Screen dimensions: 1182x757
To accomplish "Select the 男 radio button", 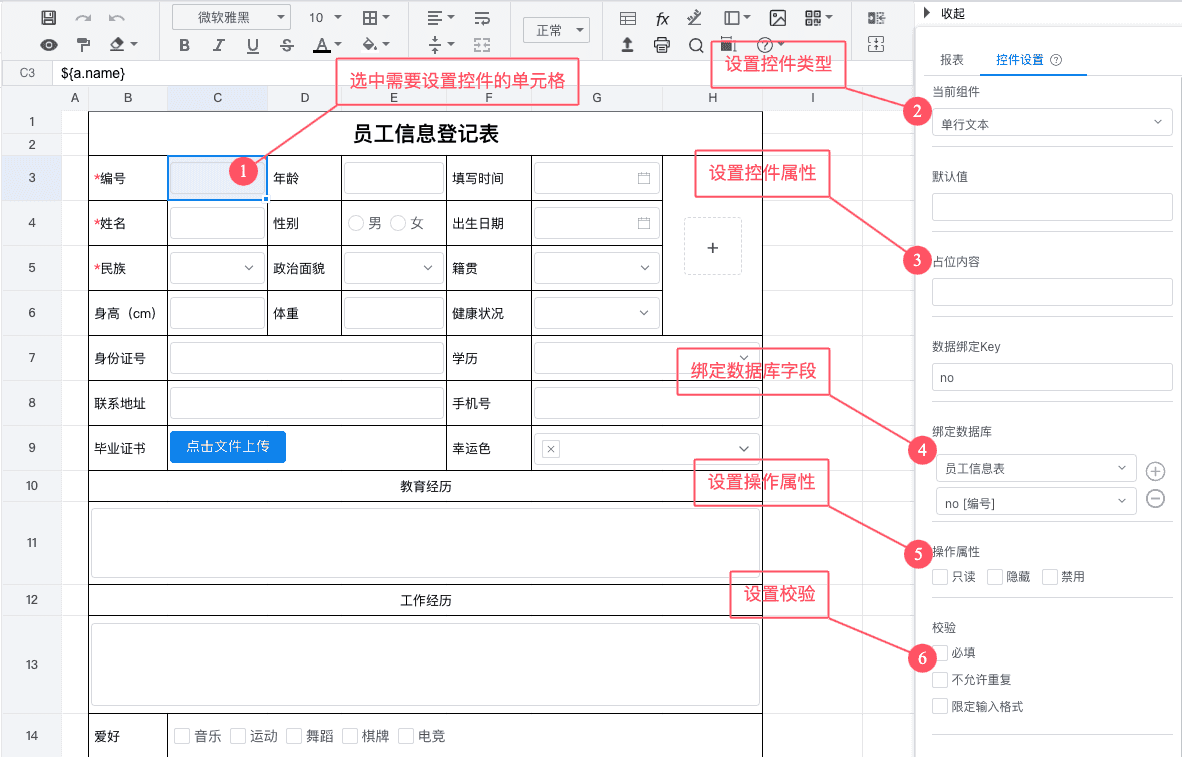I will click(x=356, y=223).
